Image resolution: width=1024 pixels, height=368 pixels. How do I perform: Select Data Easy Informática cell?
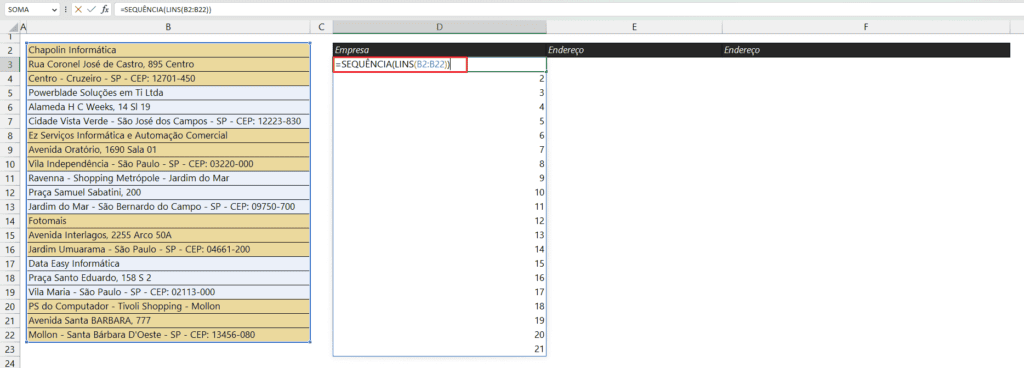(168, 264)
